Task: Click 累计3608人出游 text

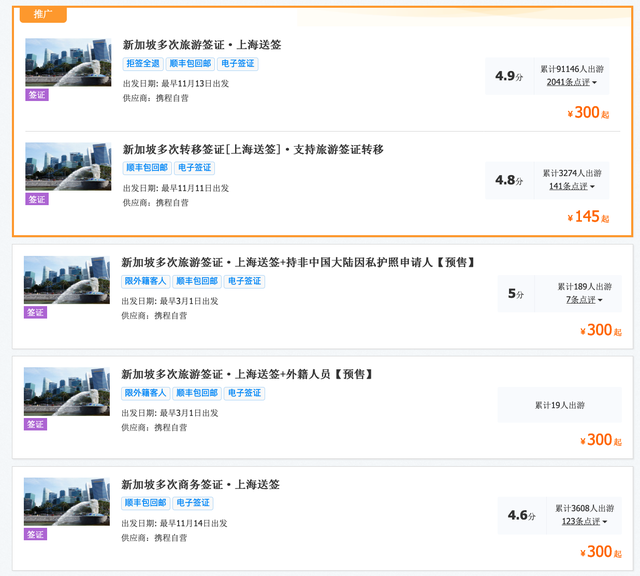Action: tap(584, 508)
